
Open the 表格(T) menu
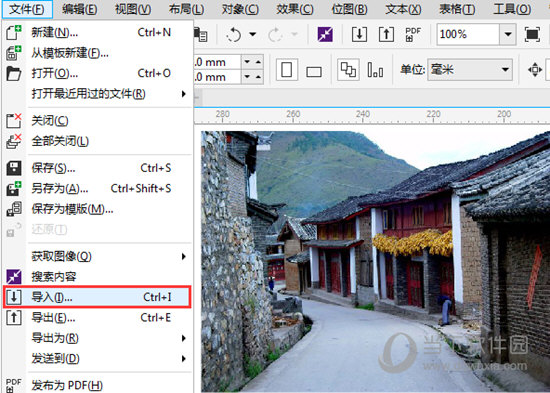point(457,9)
